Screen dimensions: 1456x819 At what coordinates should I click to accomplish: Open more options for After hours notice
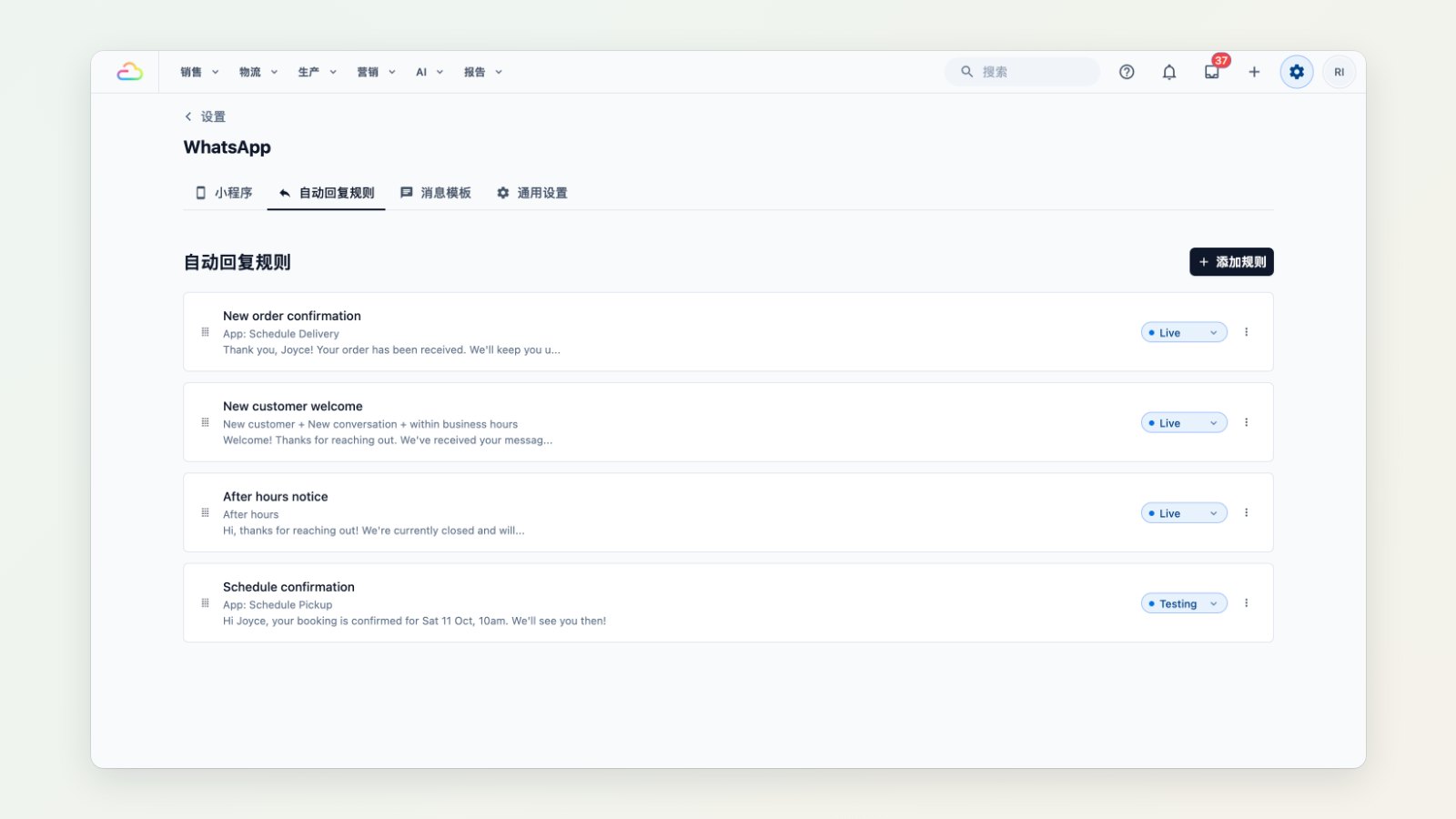pos(1247,512)
